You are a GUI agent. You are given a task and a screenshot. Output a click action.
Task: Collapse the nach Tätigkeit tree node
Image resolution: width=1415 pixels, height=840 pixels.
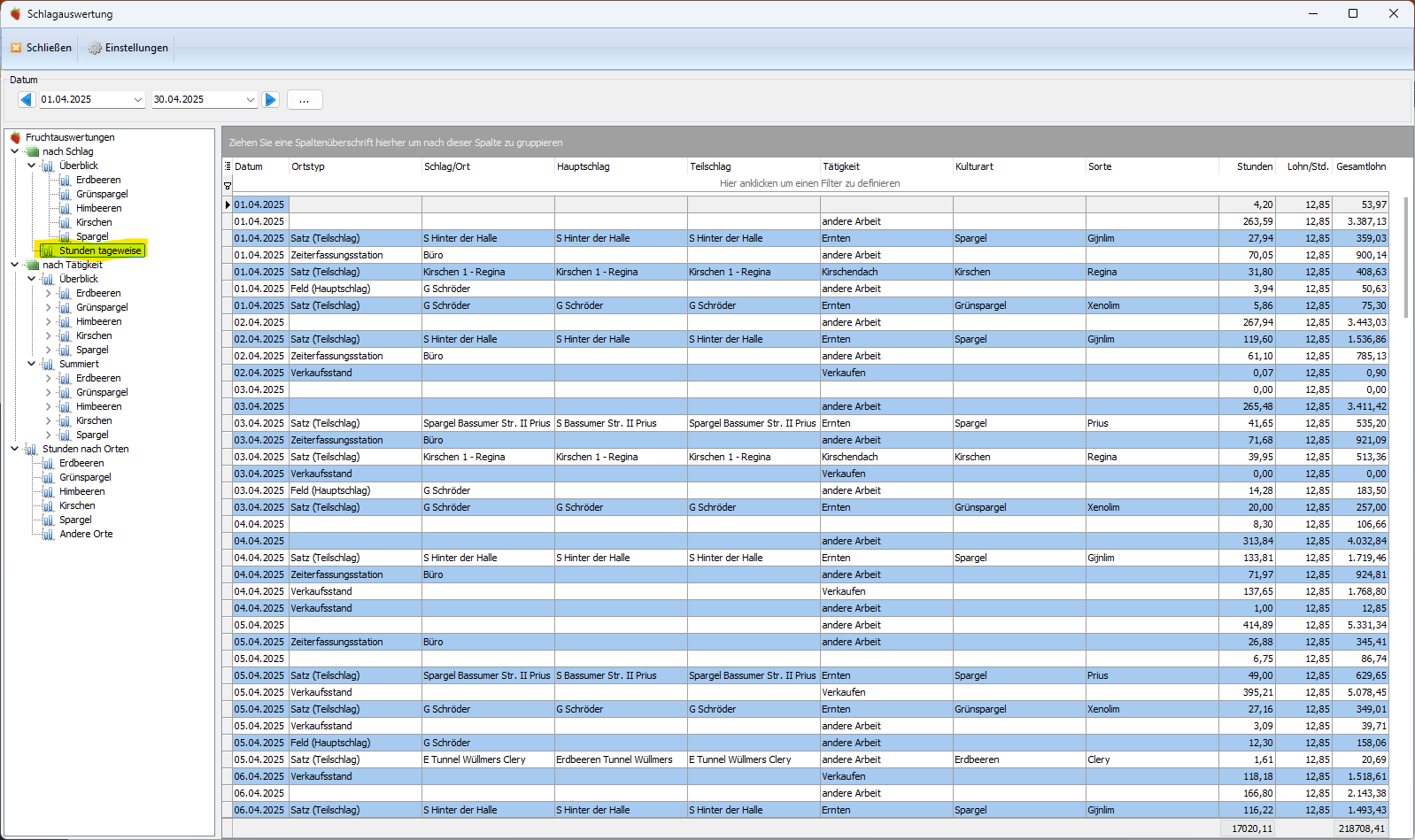pos(14,265)
